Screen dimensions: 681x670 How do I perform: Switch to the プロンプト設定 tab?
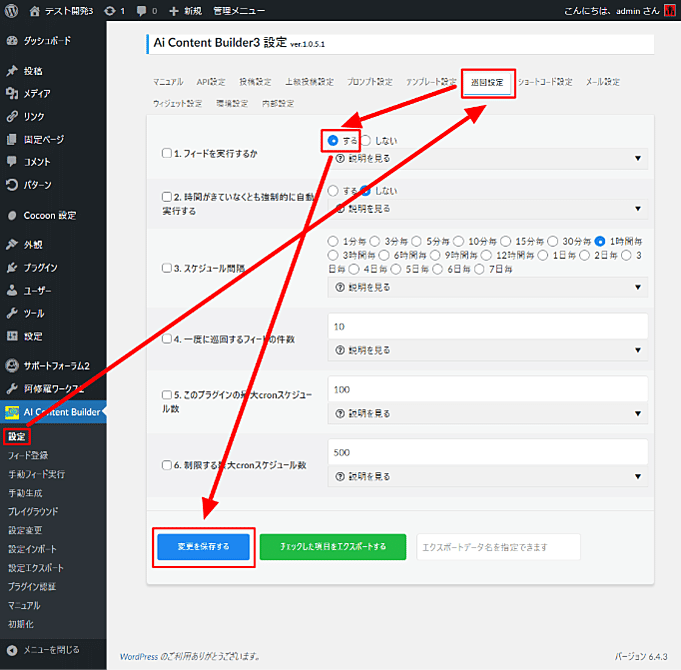pos(370,82)
